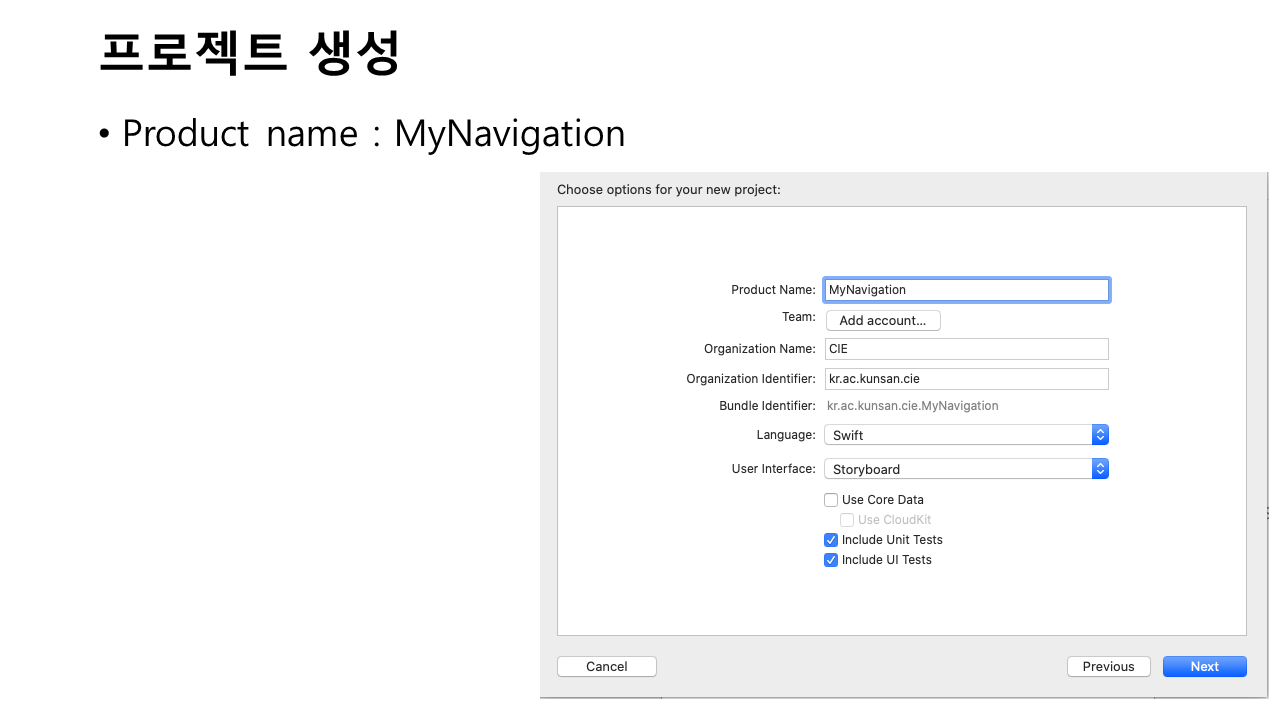Proceed by clicking the Next button

(1204, 667)
